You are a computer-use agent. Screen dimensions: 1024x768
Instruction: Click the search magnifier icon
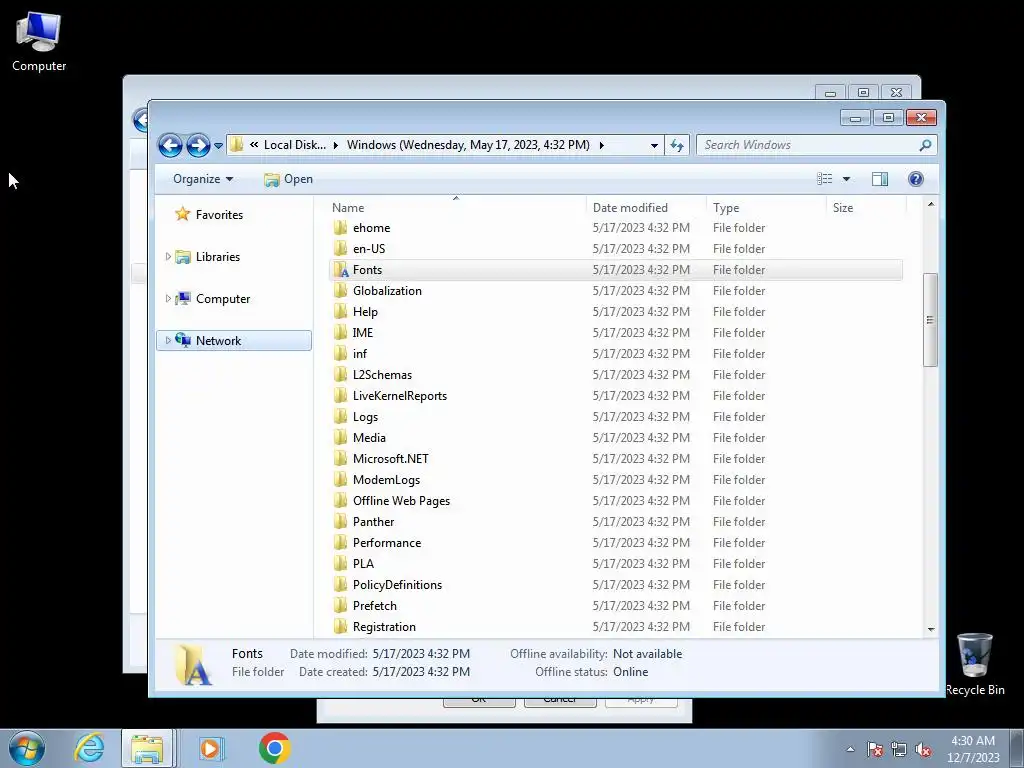tap(925, 145)
